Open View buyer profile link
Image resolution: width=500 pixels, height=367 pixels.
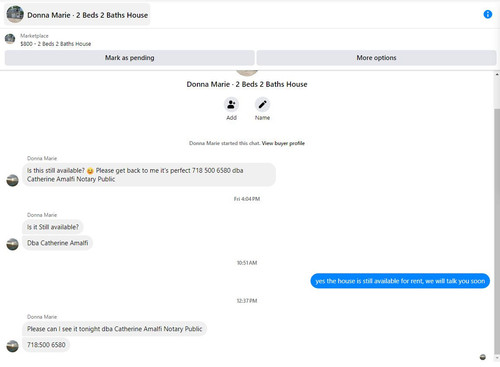click(x=283, y=143)
